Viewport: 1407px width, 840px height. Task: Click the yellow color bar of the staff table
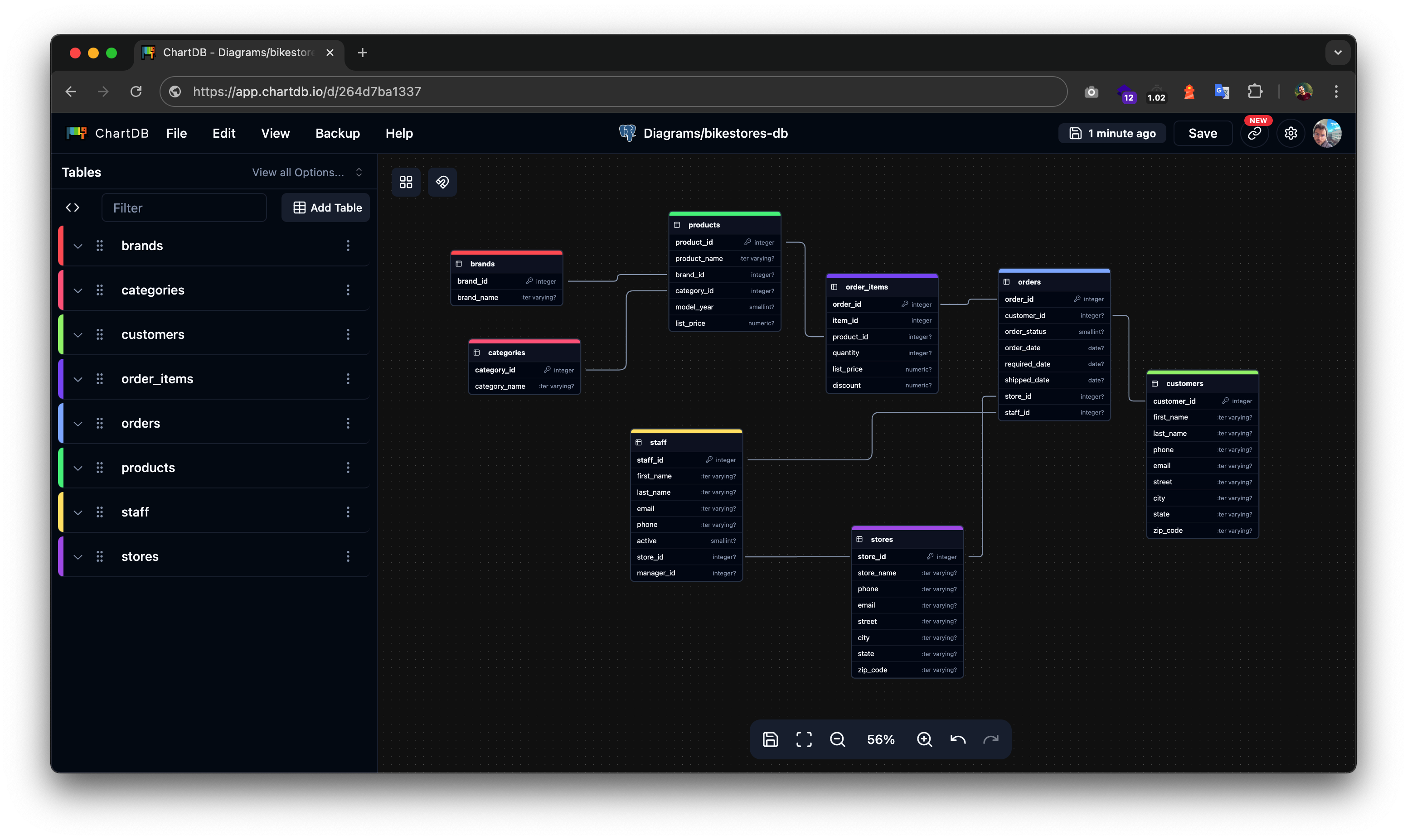[686, 431]
